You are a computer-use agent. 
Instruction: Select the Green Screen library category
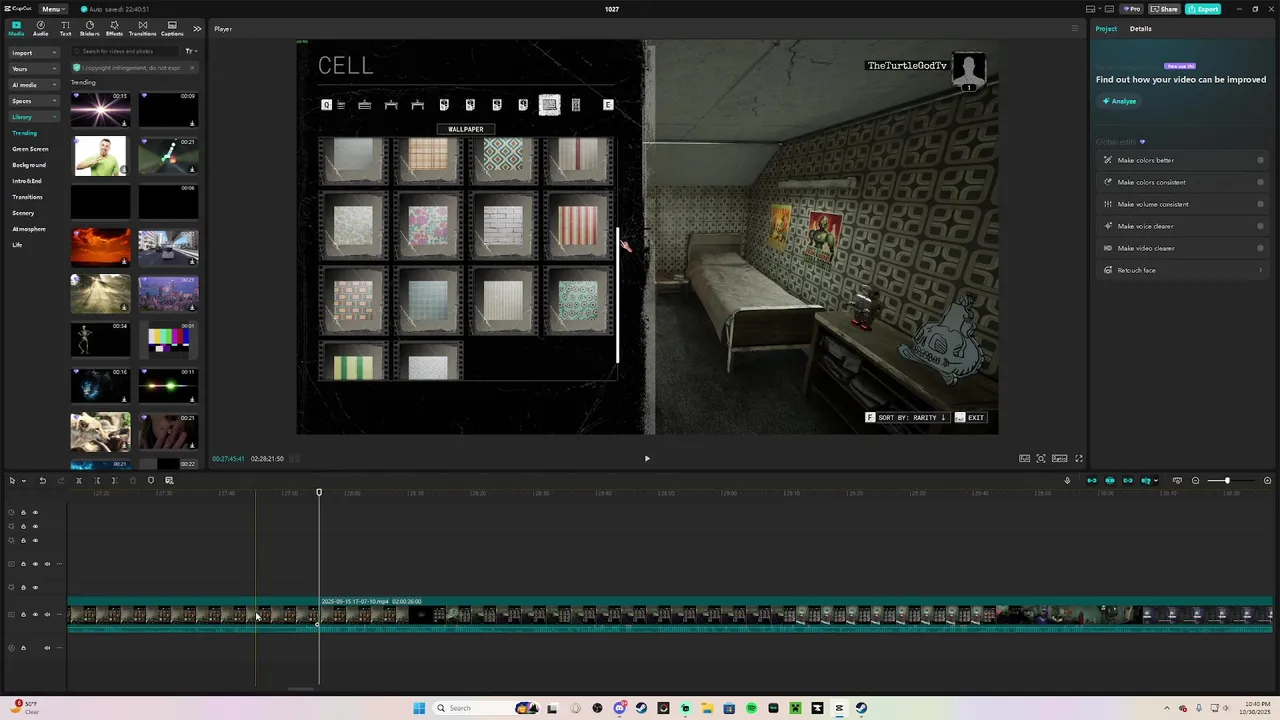pos(30,149)
